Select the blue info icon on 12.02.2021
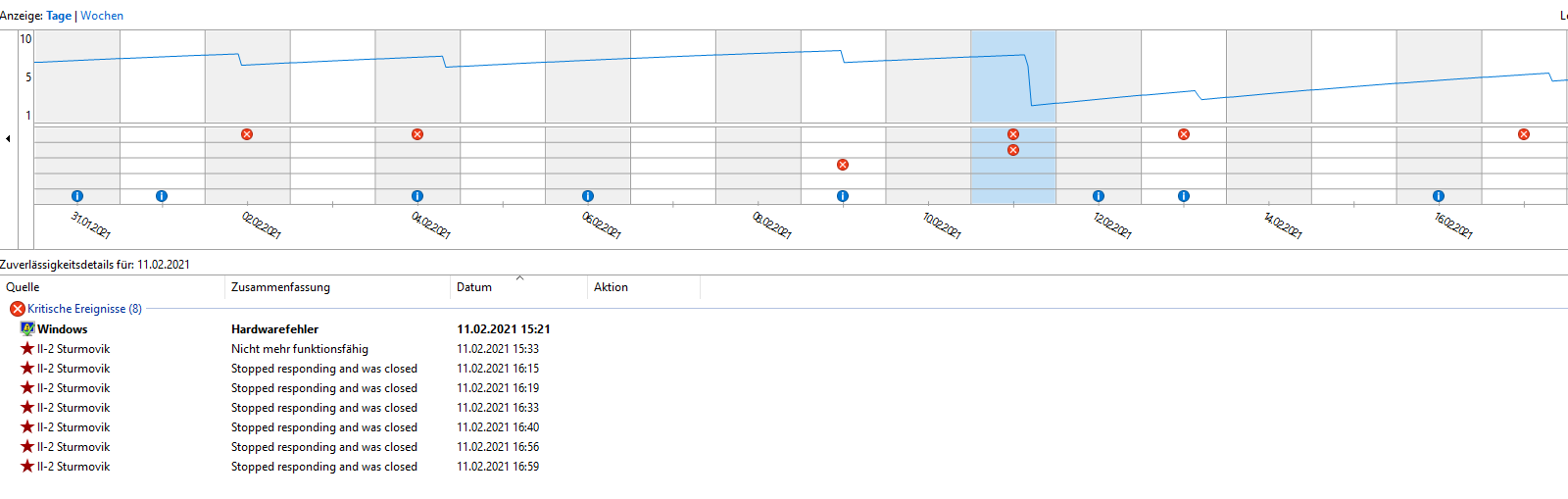The height and width of the screenshot is (499, 1568). tap(1099, 196)
